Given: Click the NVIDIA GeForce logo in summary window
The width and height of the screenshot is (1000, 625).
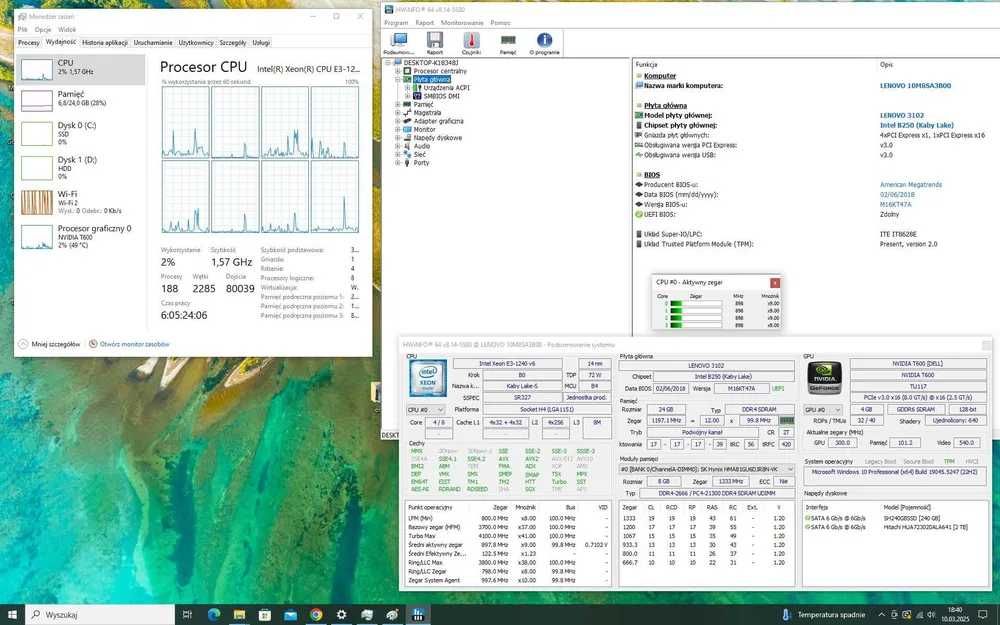Looking at the screenshot, I should coord(824,378).
